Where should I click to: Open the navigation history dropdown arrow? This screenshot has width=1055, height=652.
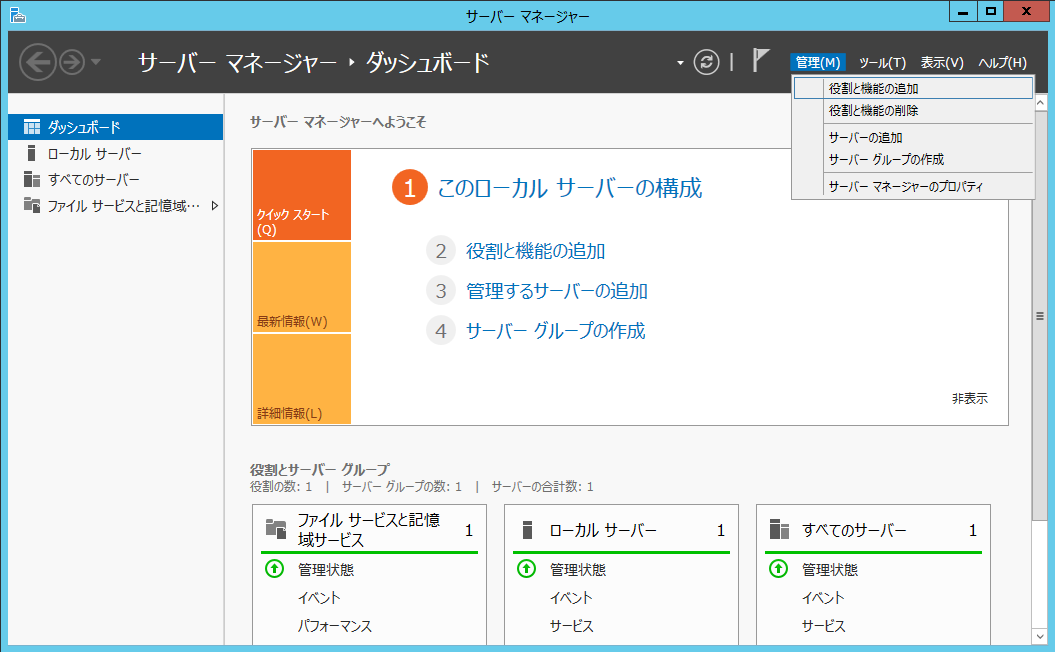(x=96, y=62)
